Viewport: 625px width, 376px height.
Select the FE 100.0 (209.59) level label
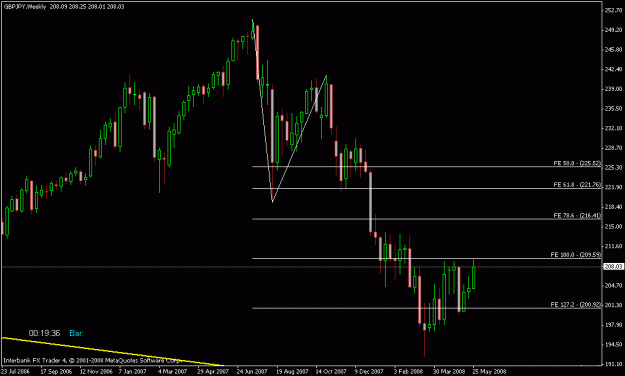click(x=575, y=254)
